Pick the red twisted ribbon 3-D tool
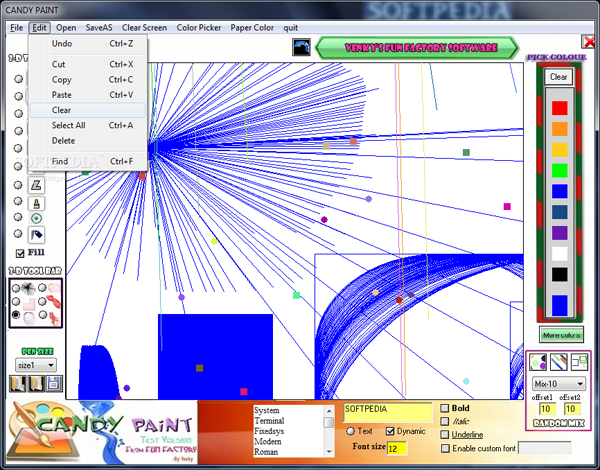The height and width of the screenshot is (470, 600). 54,302
